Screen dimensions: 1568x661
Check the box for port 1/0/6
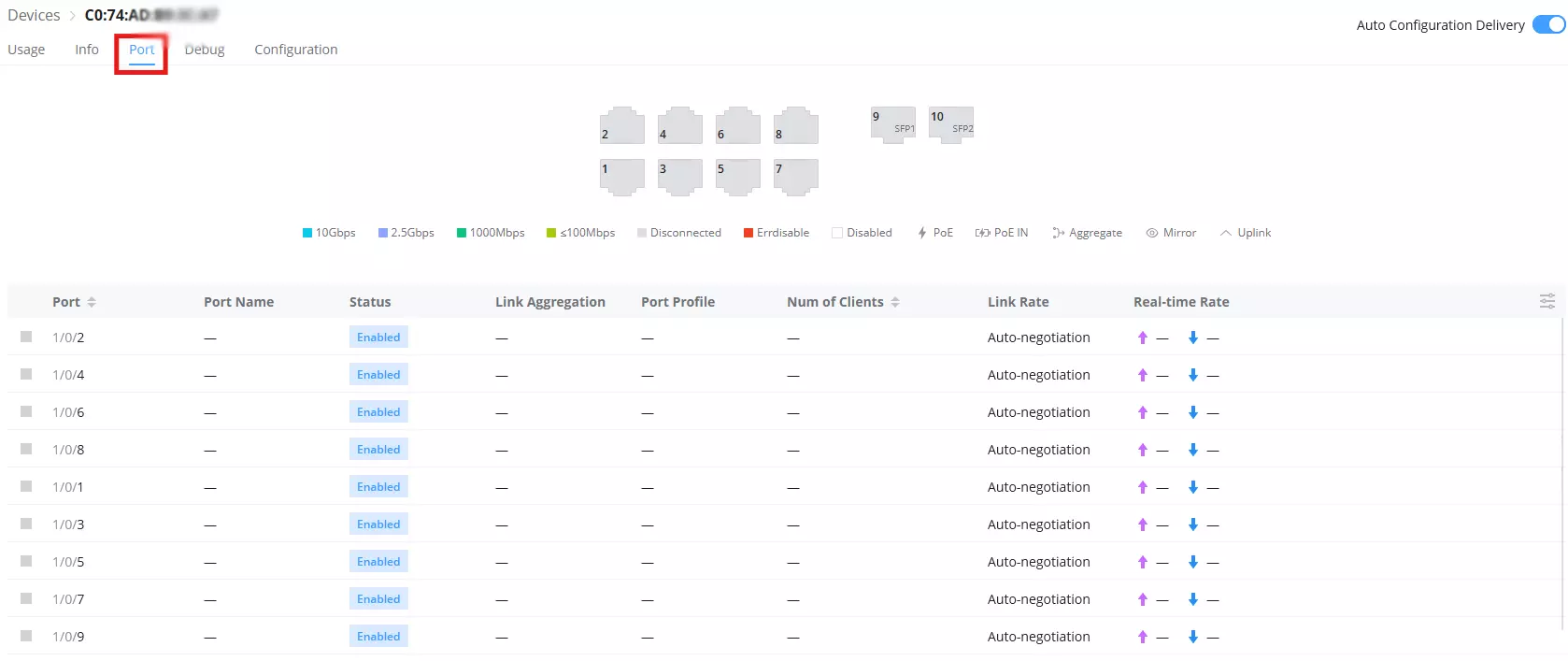(x=26, y=411)
